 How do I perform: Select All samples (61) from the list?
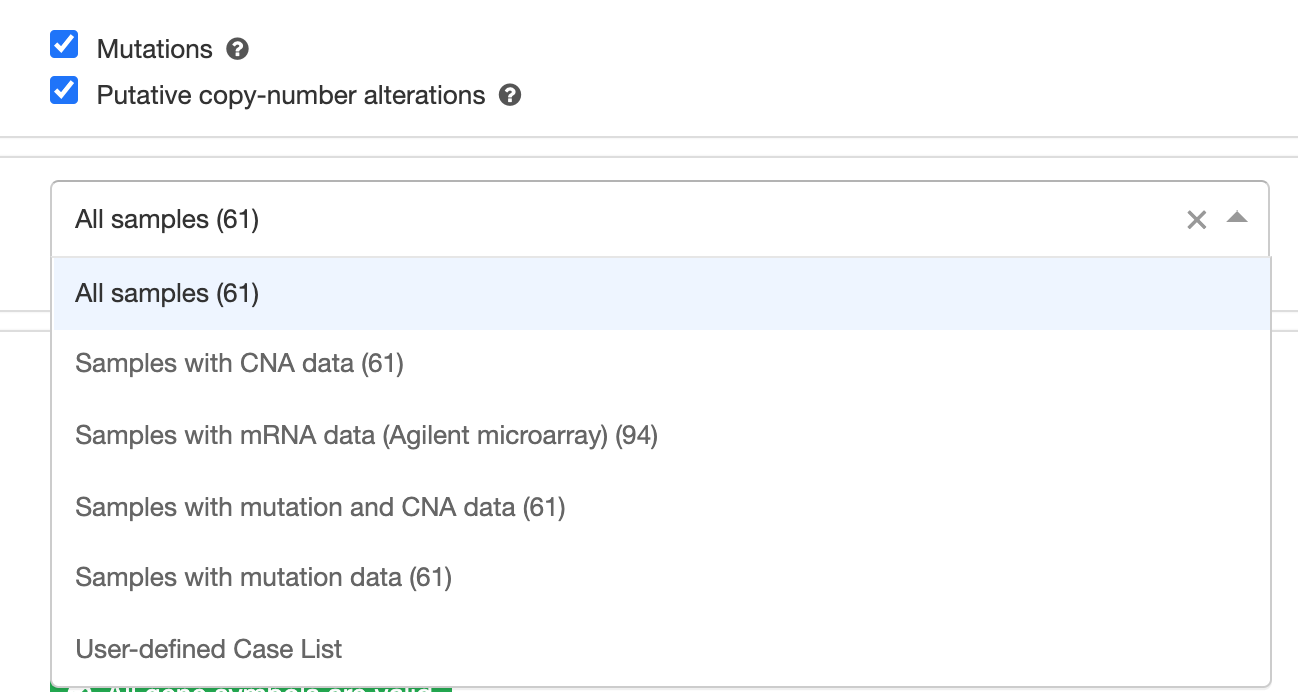coord(167,293)
